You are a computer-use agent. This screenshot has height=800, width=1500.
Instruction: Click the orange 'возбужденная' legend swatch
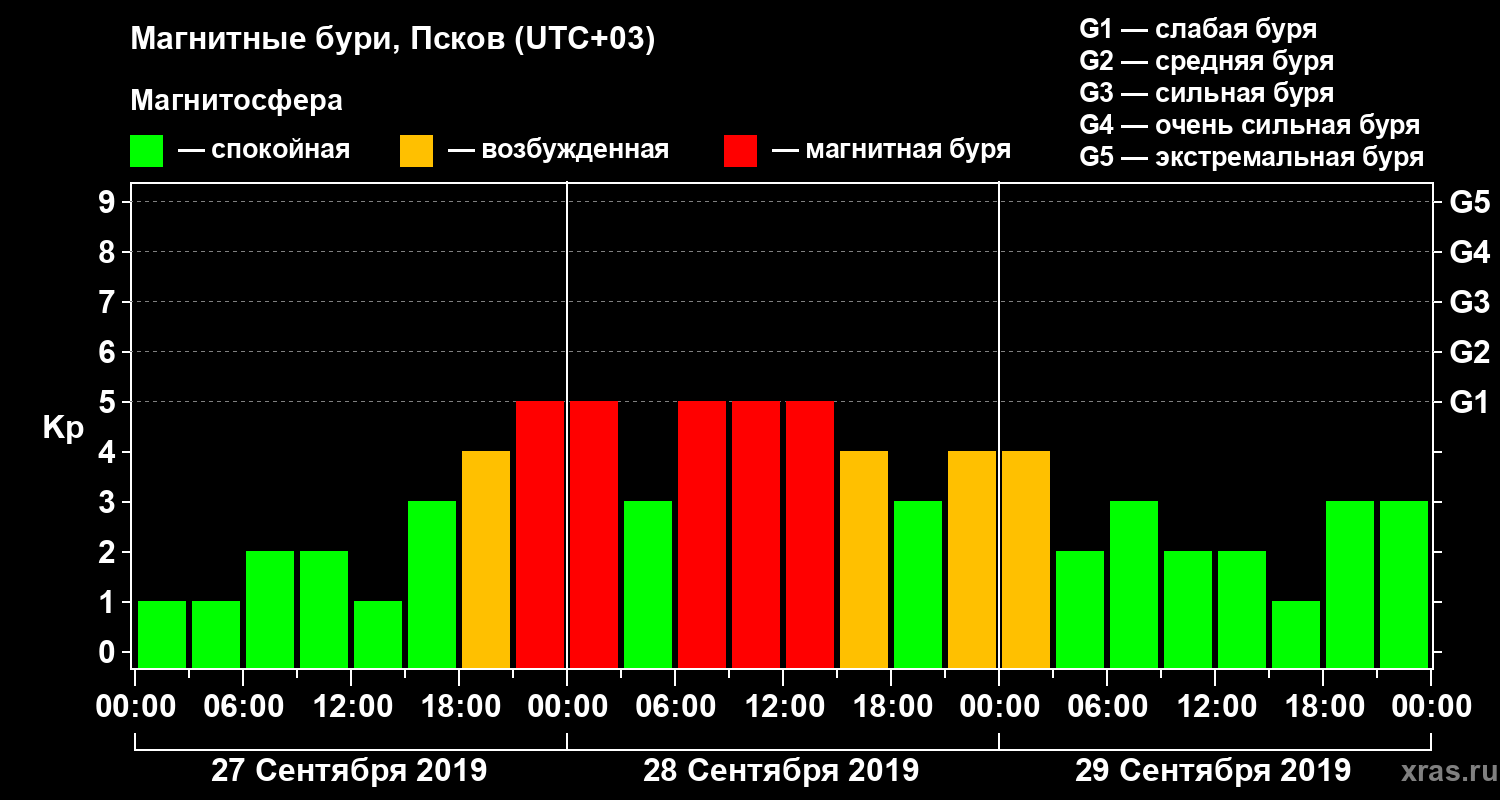(416, 150)
